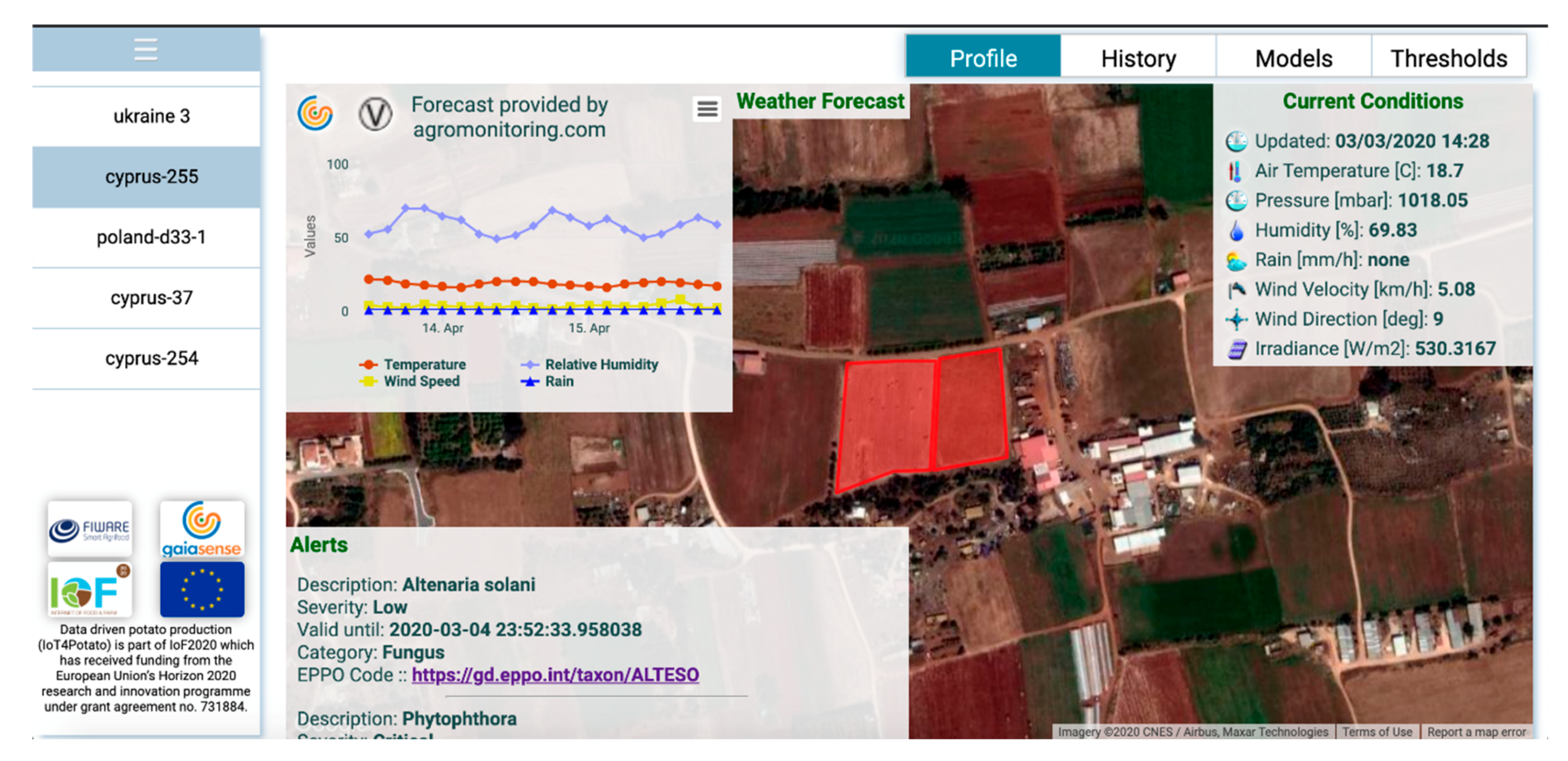Select the poland-d33-1 field
This screenshot has height=761, width=1568.
click(x=146, y=238)
